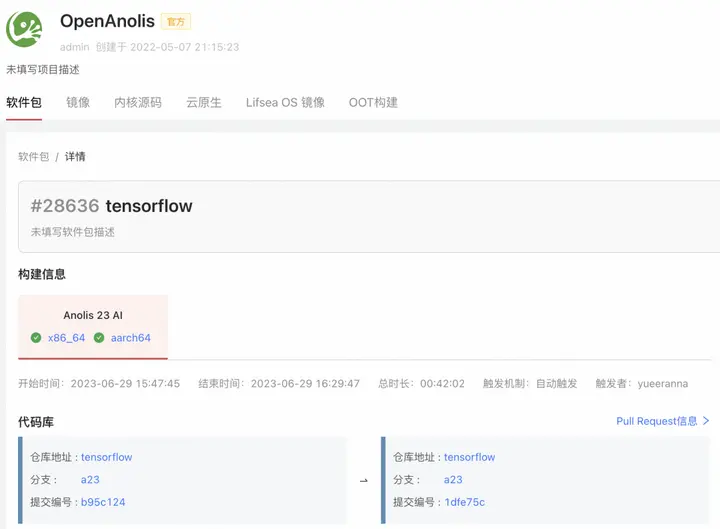Click the 未填写项目描述 text
720x529 pixels.
[x=43, y=69]
